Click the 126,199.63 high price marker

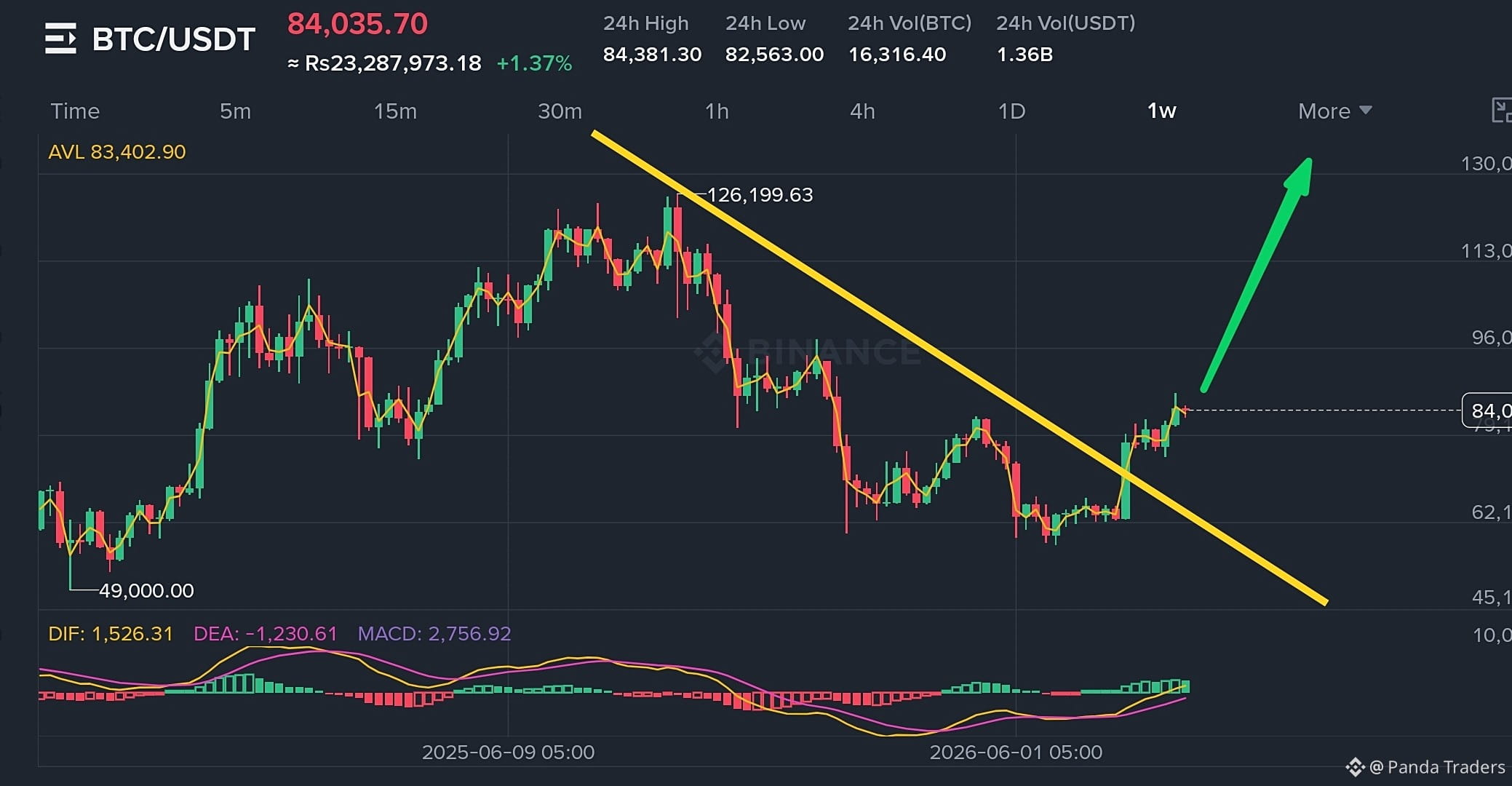point(760,195)
